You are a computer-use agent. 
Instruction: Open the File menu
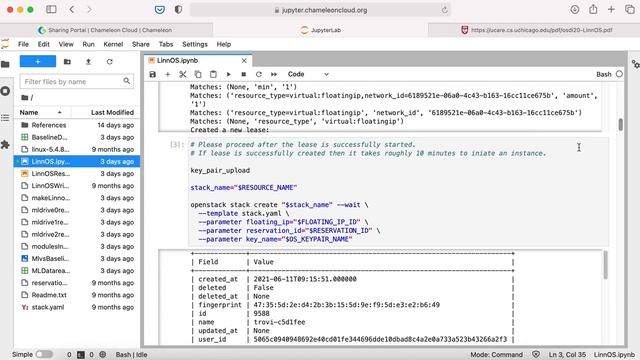click(23, 44)
